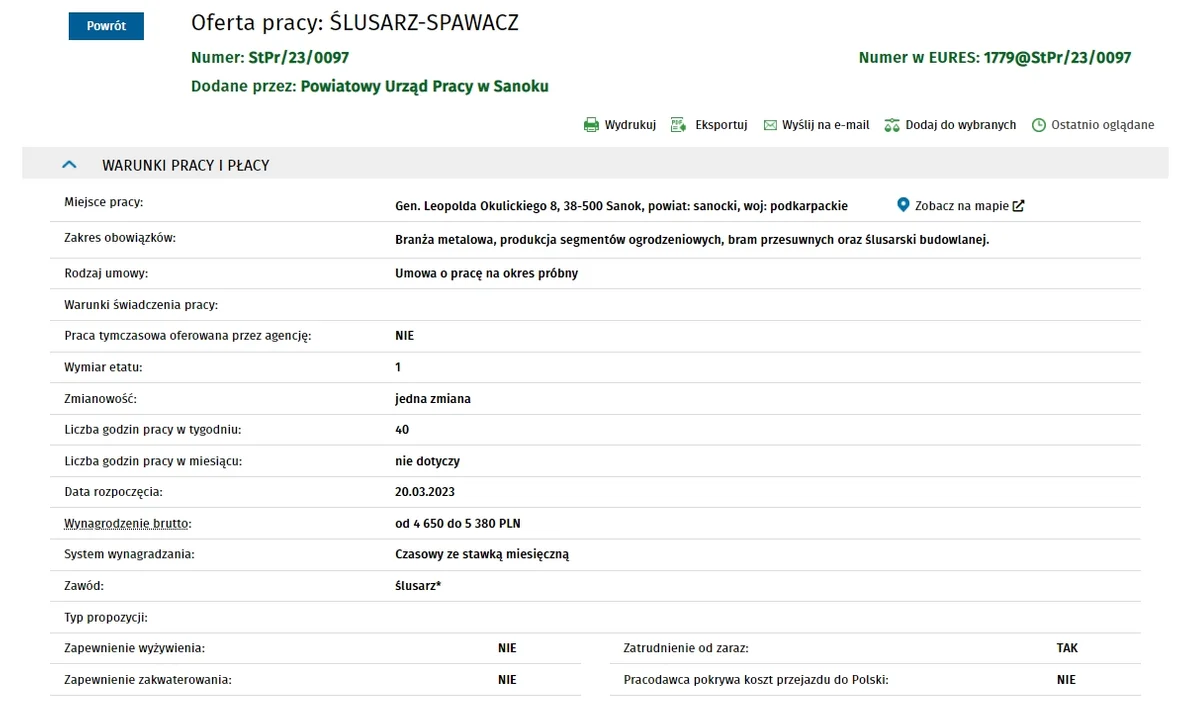Screen dimensions: 1194x720
Task: Click the EURES number 1779@StPr/23/0097
Action: coord(1057,58)
